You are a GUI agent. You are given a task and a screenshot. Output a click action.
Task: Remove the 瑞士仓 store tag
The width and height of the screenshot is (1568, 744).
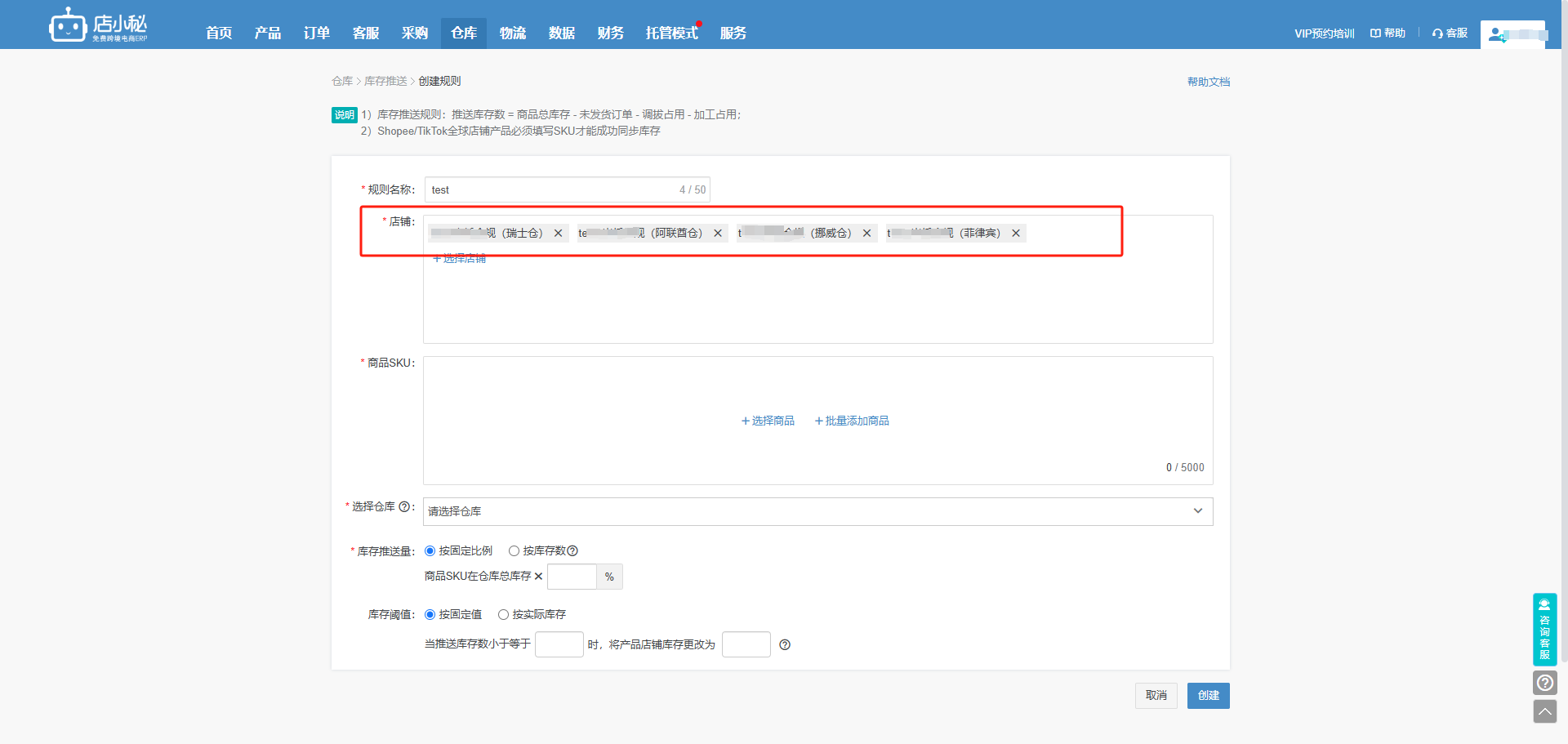[x=558, y=234]
